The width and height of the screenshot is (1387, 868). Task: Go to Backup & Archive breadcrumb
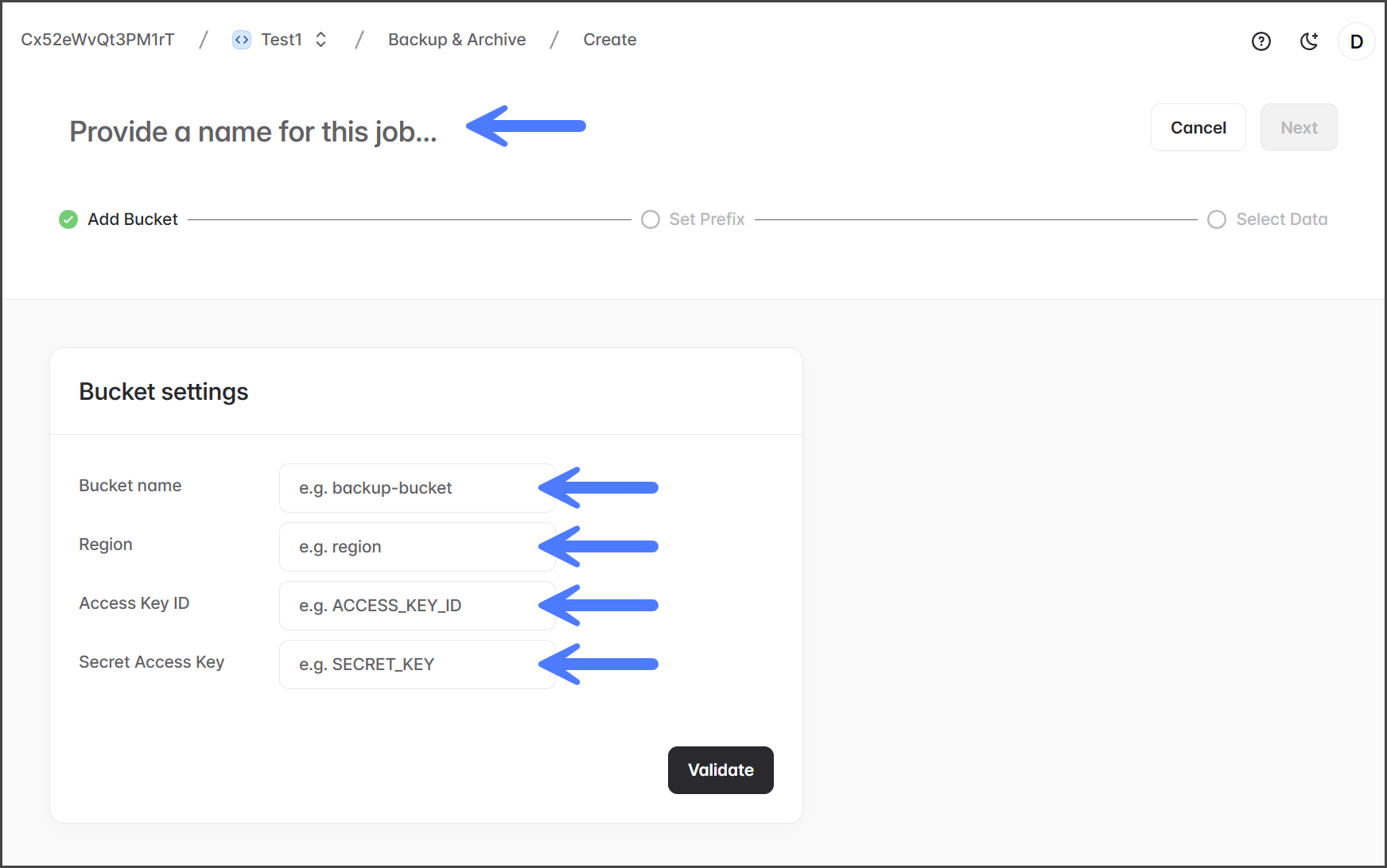457,40
